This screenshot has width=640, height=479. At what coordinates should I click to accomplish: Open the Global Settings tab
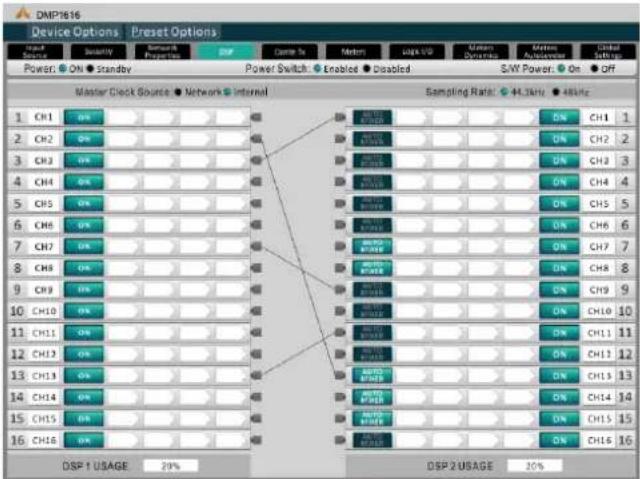(608, 52)
